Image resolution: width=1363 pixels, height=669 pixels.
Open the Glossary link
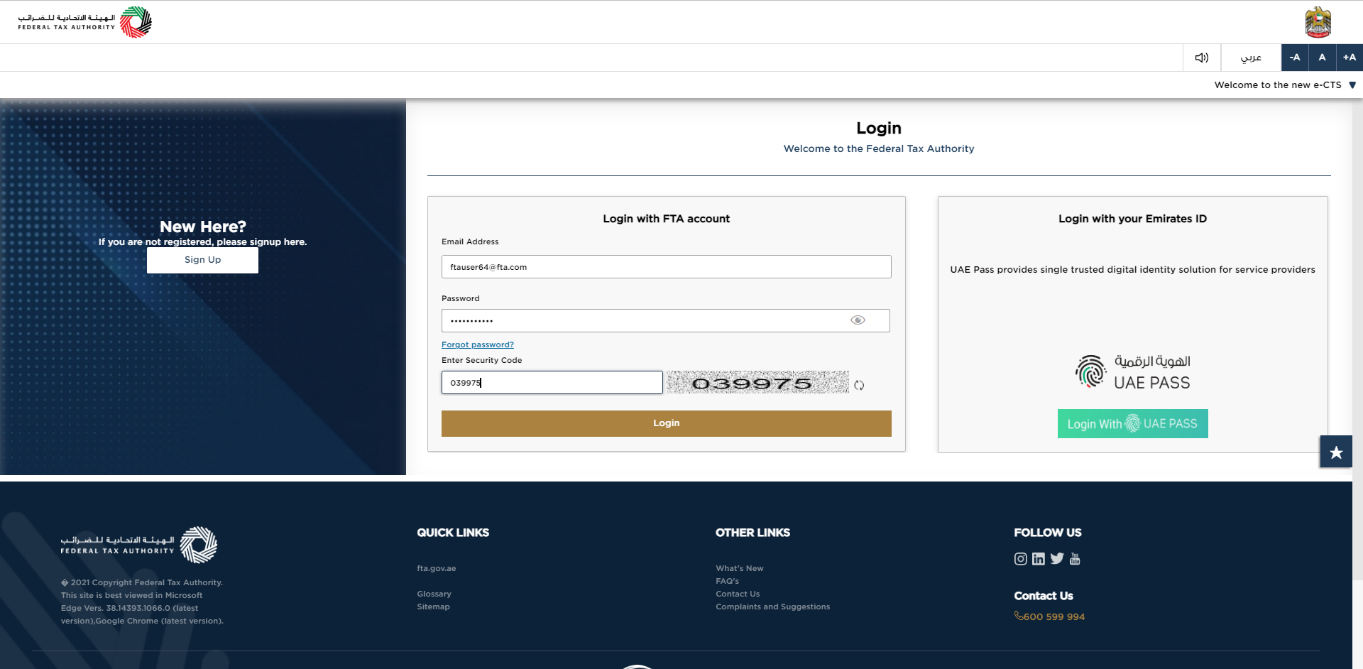pos(434,594)
